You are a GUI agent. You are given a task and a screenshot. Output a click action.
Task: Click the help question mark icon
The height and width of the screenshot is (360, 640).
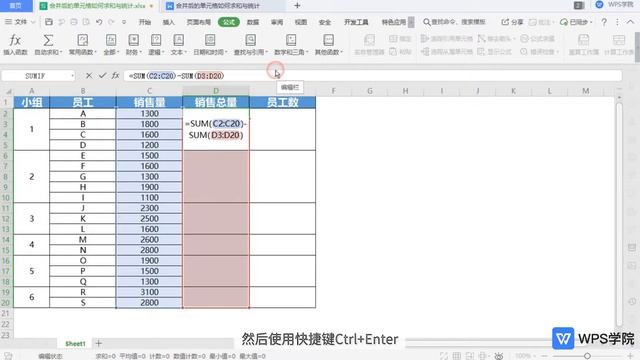[x=604, y=22]
